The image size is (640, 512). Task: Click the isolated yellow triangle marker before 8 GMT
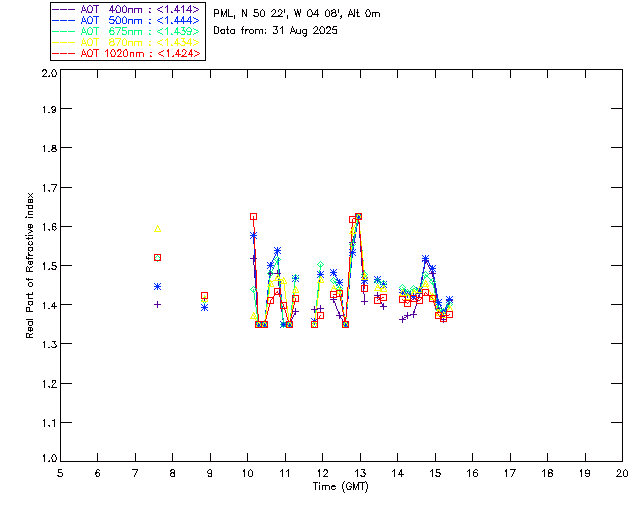point(158,229)
